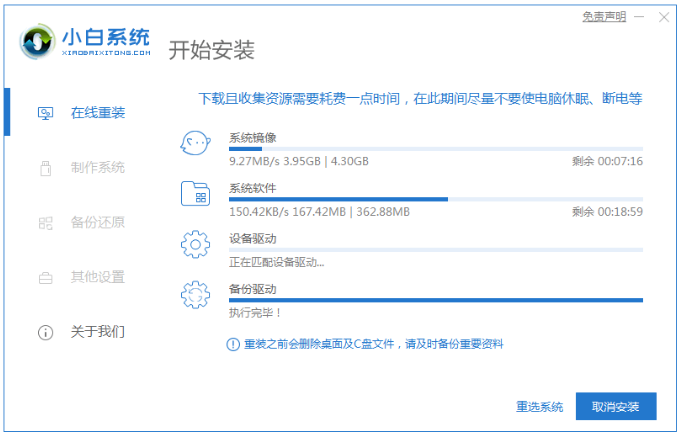The height and width of the screenshot is (435, 684).
Task: Click the 系统镜像 face icon
Action: (194, 144)
